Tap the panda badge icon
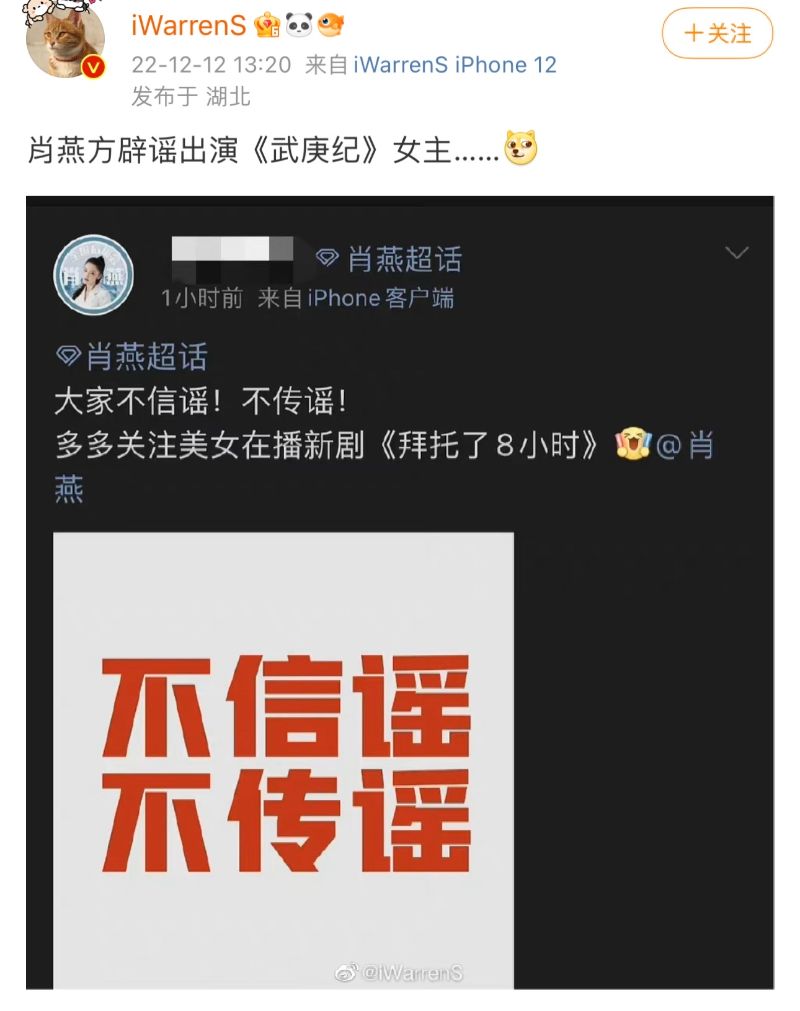The height and width of the screenshot is (1011, 800). [298, 25]
